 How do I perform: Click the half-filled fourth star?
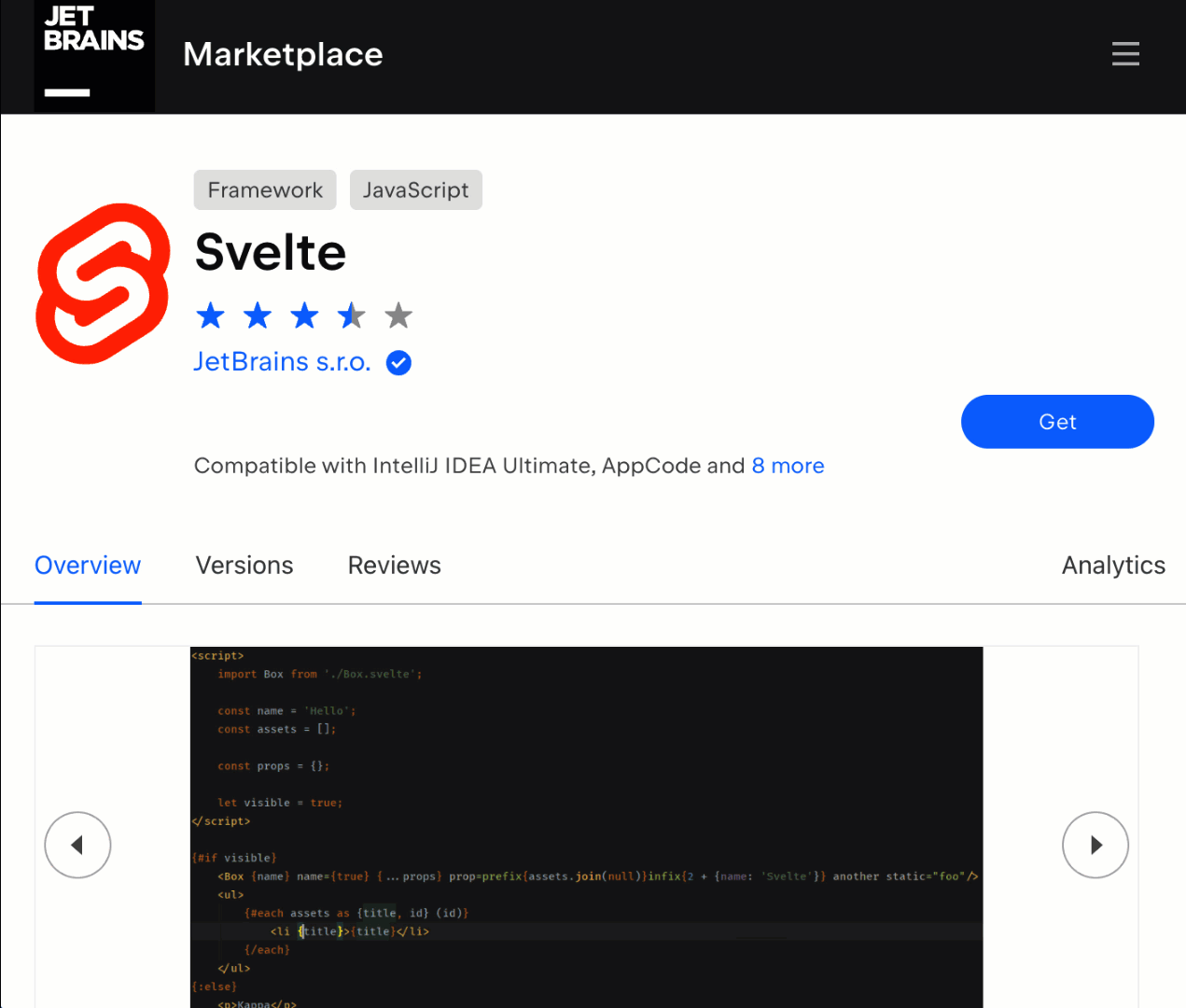click(x=352, y=315)
